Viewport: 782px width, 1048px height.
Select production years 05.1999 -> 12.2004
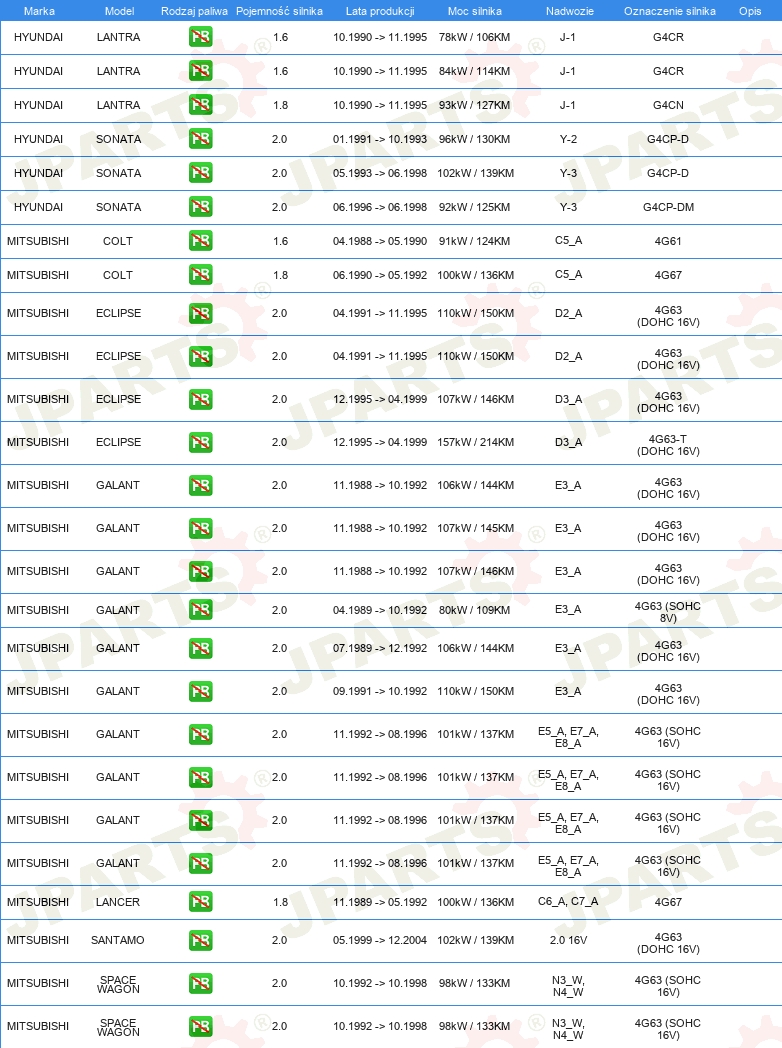click(380, 940)
